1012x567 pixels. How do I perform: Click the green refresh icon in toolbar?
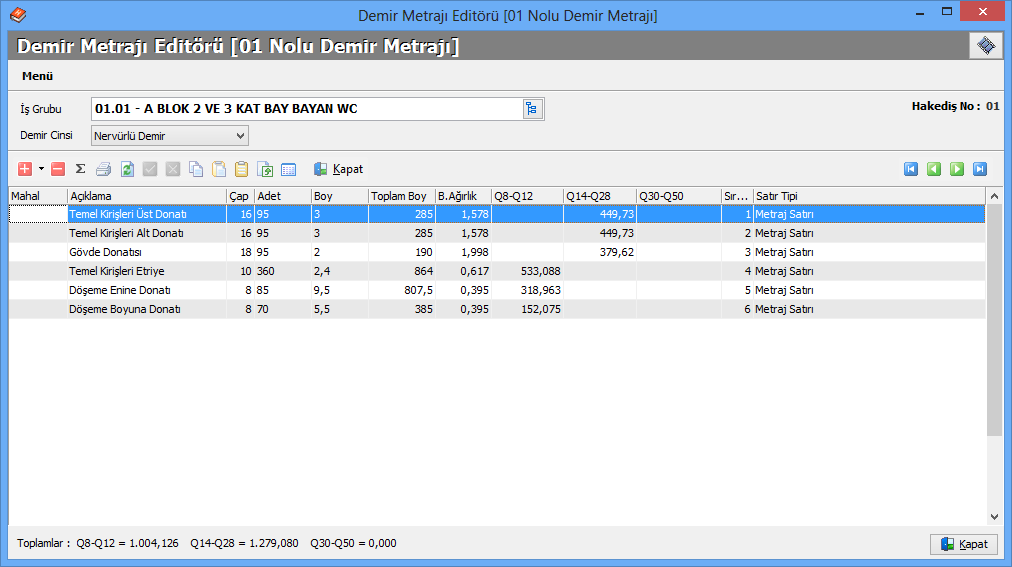127,170
